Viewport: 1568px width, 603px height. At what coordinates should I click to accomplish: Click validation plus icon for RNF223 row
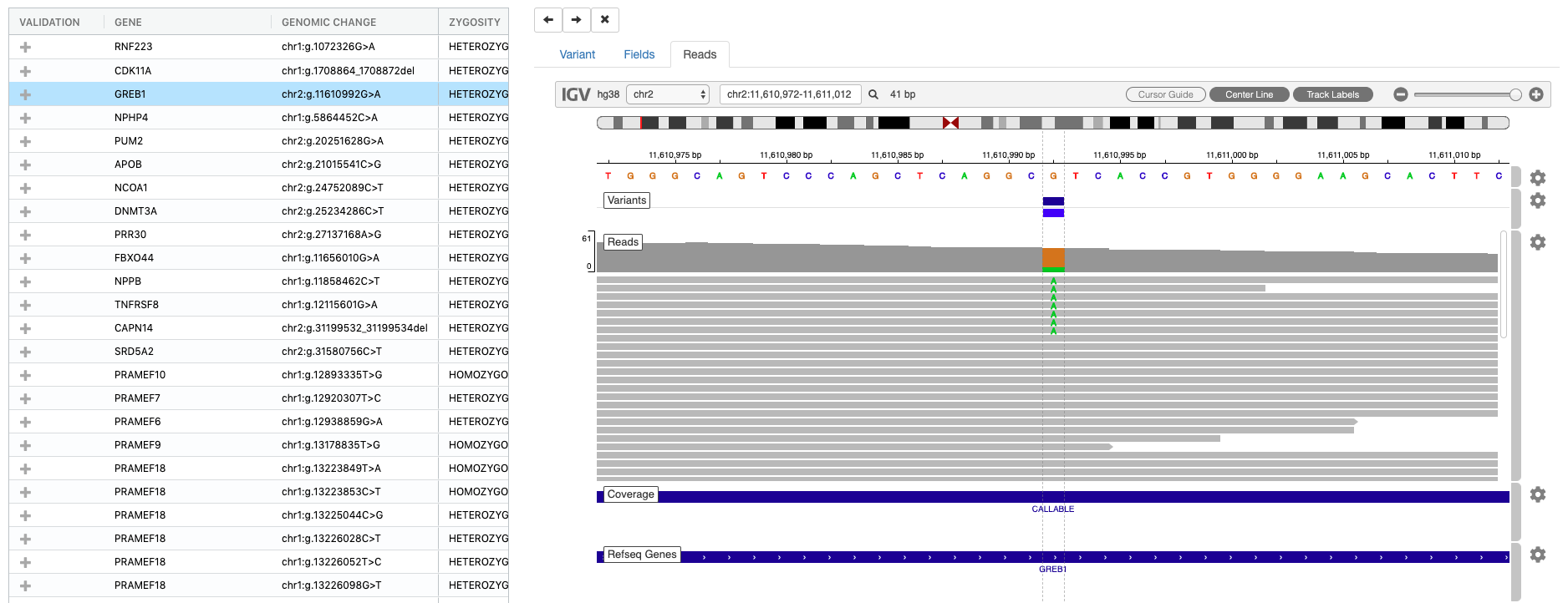[x=25, y=48]
